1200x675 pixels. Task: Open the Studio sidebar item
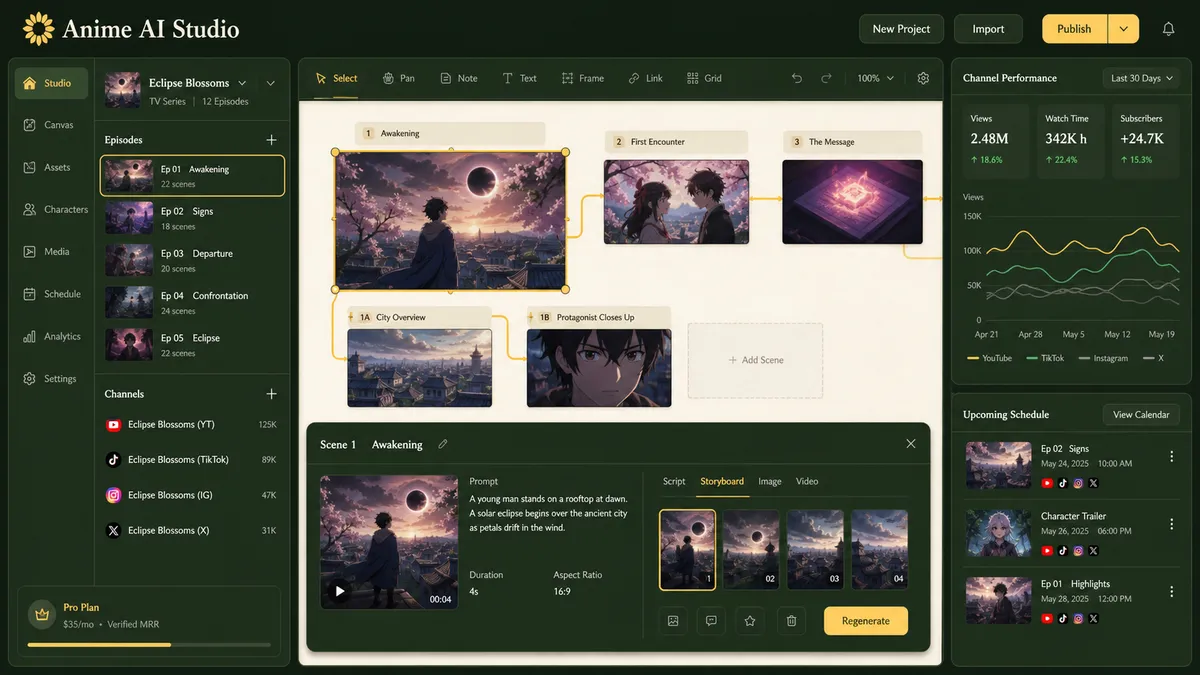pos(51,83)
